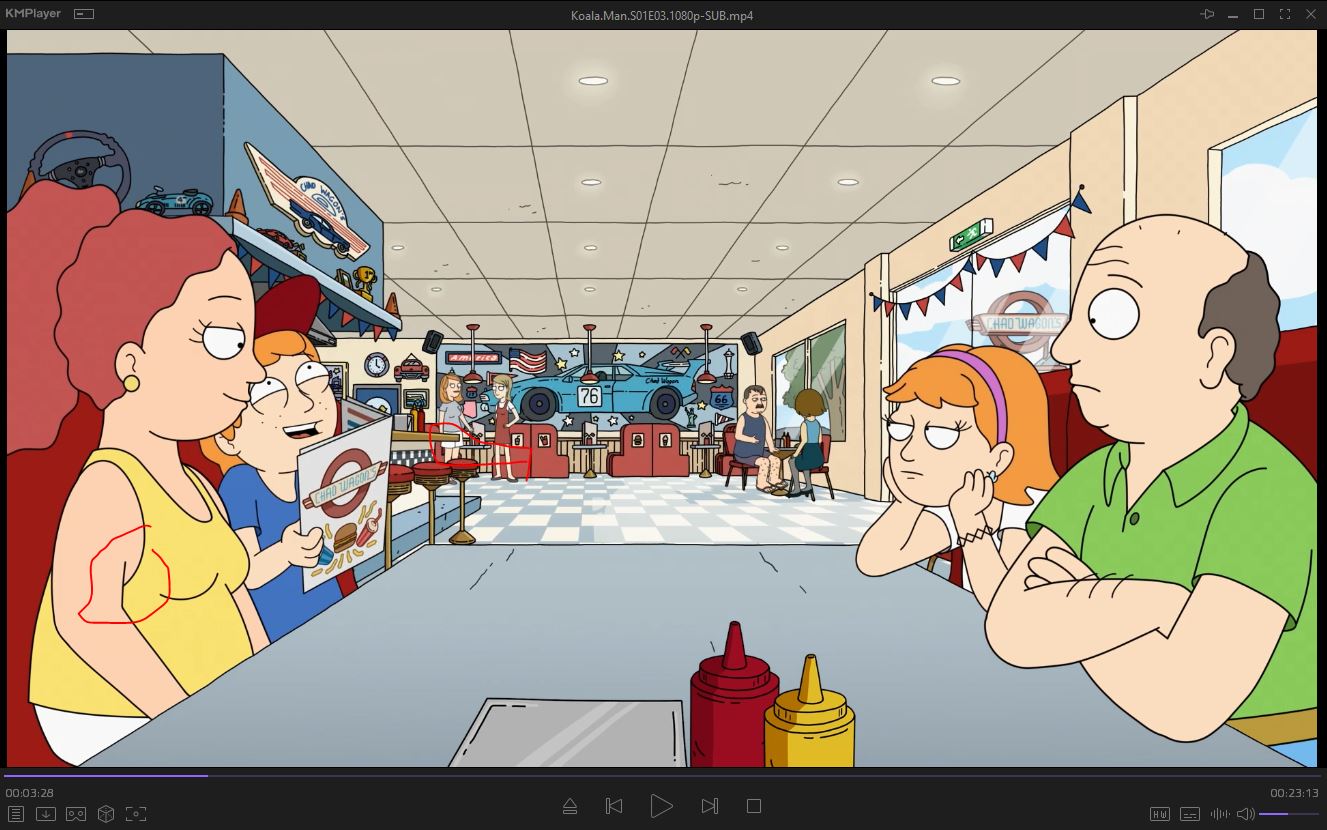Mute the audio via speaker icon
Image resolution: width=1327 pixels, height=830 pixels.
1245,814
